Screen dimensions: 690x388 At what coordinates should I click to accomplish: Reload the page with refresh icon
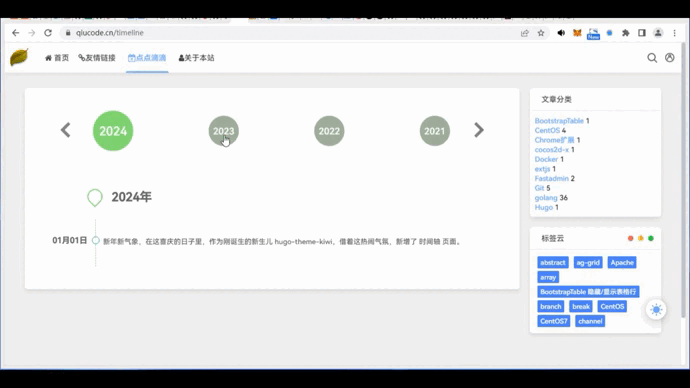click(x=48, y=33)
